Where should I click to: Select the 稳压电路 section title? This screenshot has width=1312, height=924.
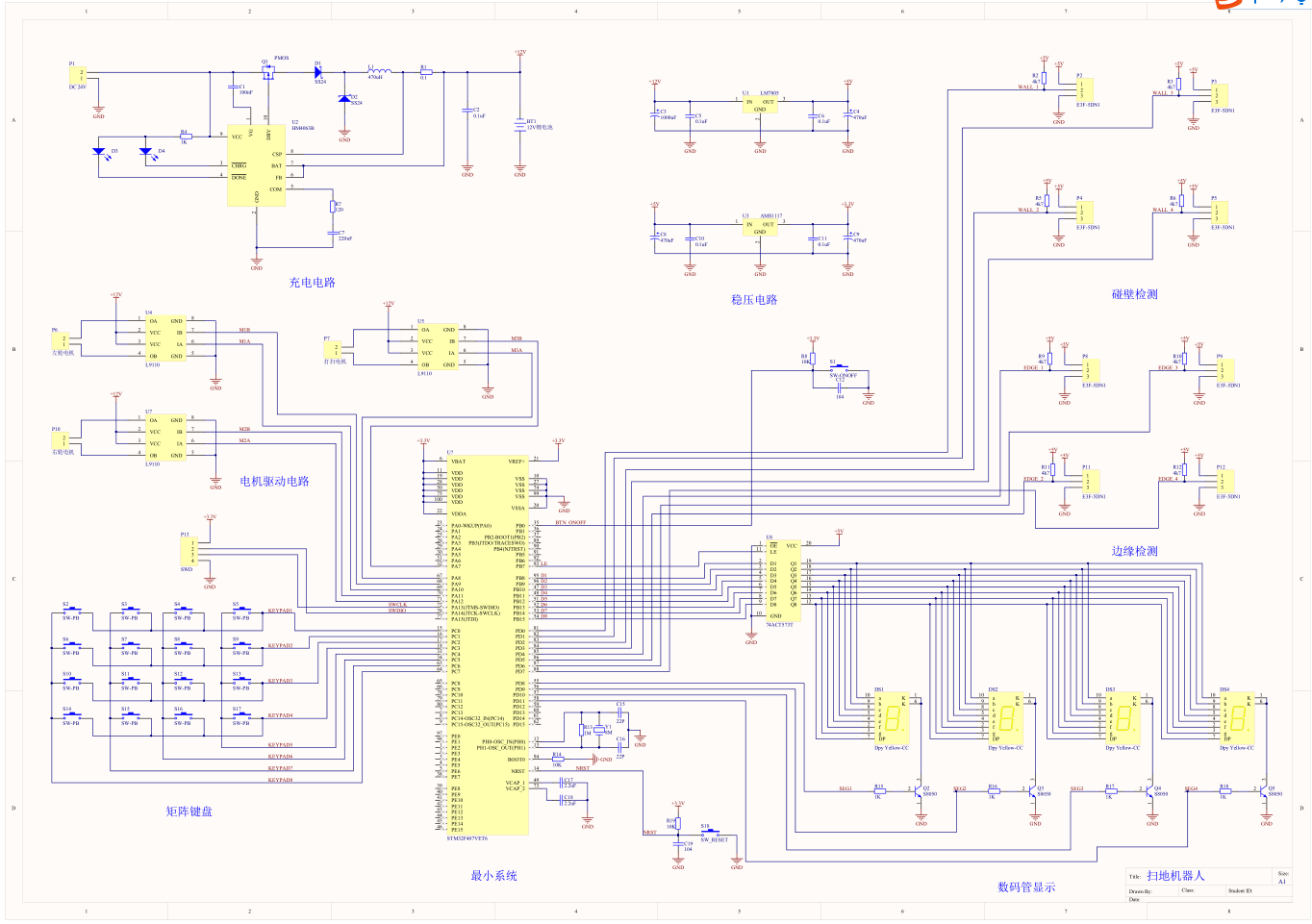[x=754, y=300]
